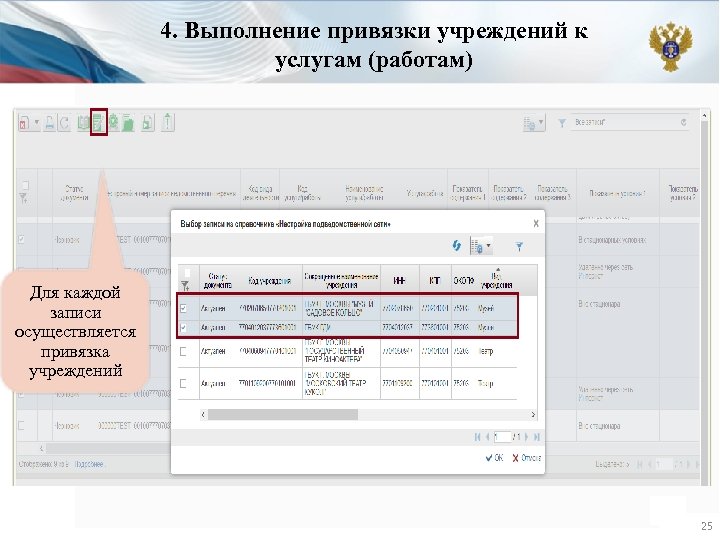Viewport: 720px width, 540px height.
Task: Click the green gear icon in main toolbar
Action: [113, 122]
